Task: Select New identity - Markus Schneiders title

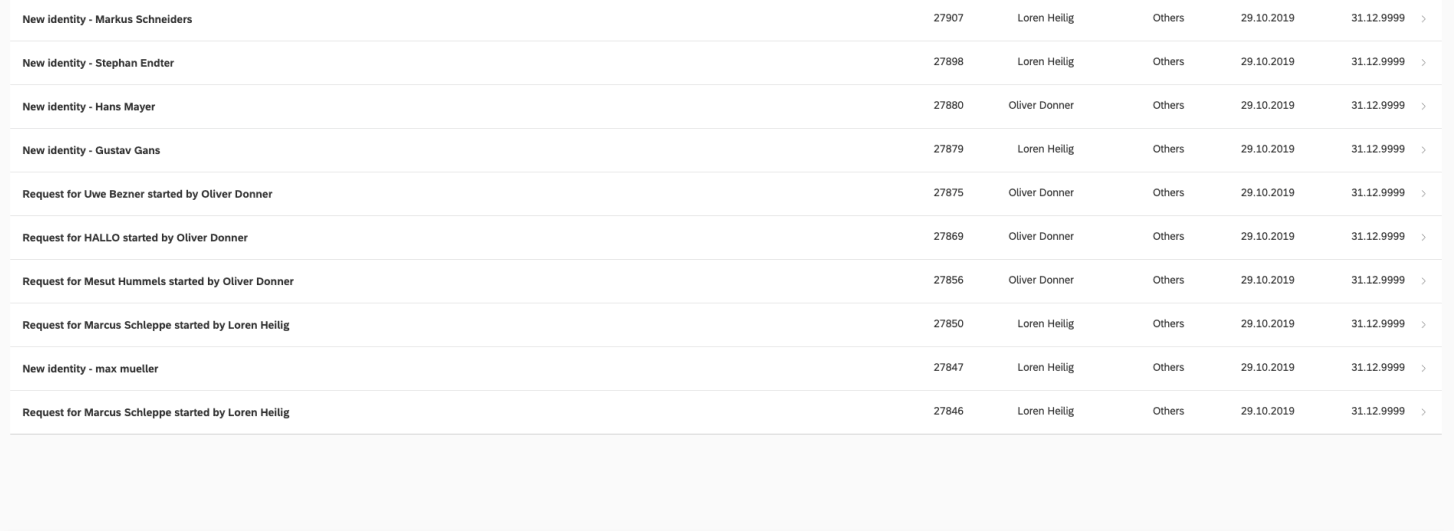Action: [x=107, y=19]
